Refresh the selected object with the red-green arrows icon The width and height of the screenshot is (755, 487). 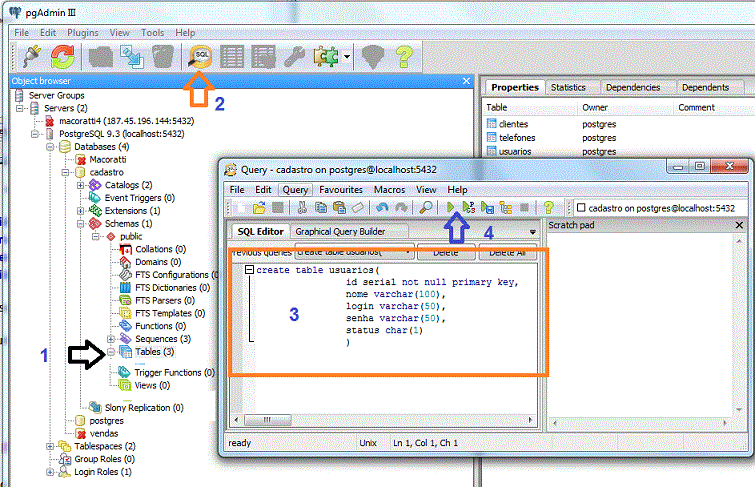coord(63,56)
